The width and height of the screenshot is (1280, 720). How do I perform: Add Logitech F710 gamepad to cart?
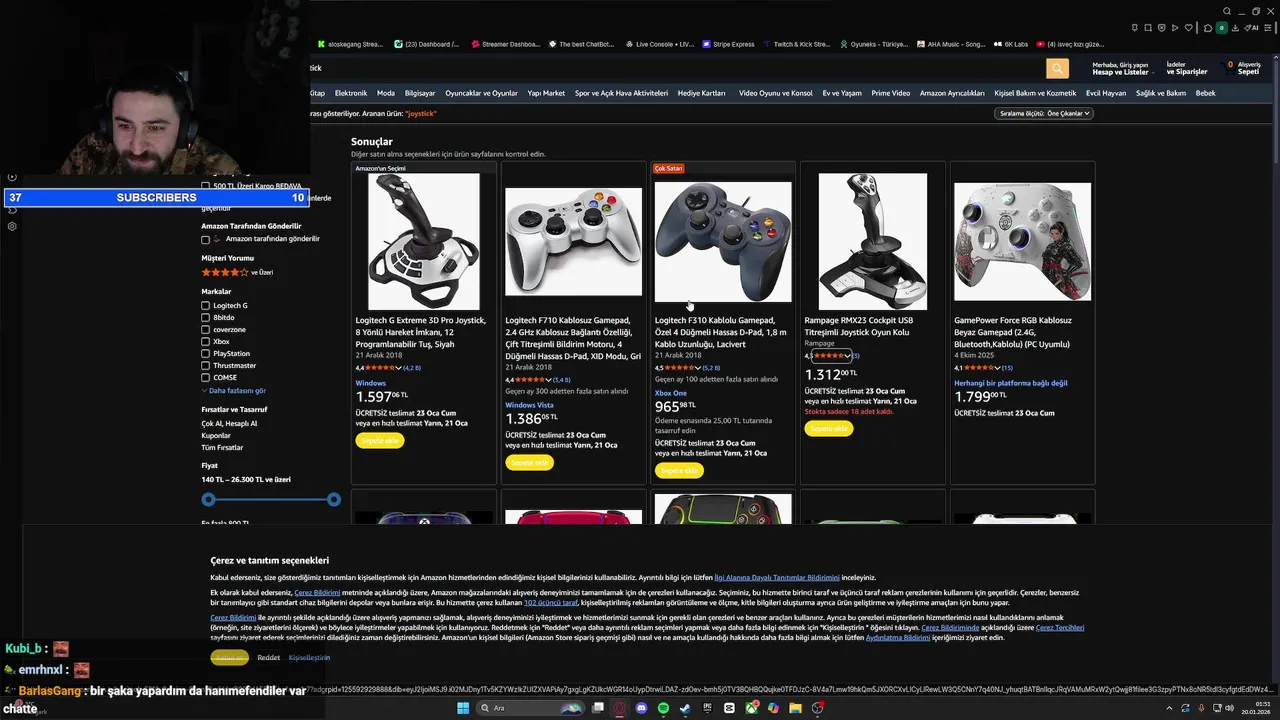[x=529, y=463]
